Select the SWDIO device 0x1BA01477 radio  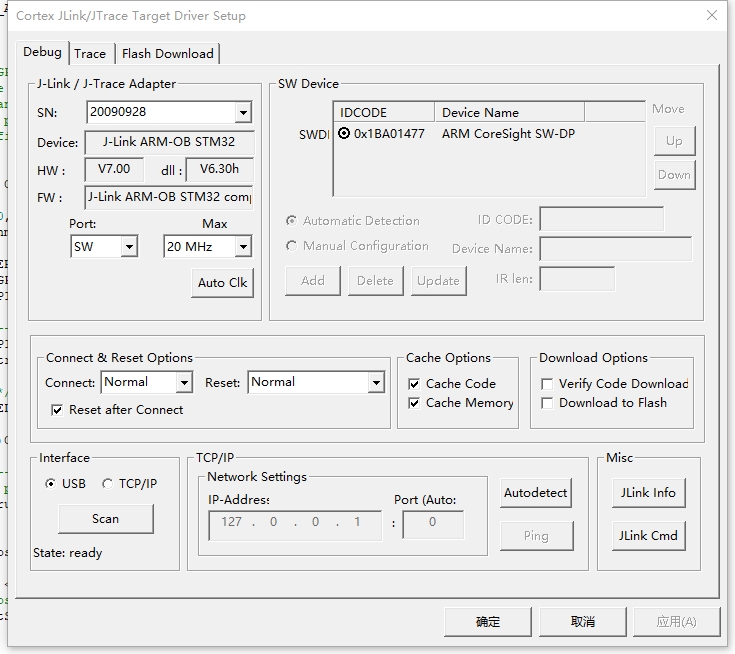point(344,134)
